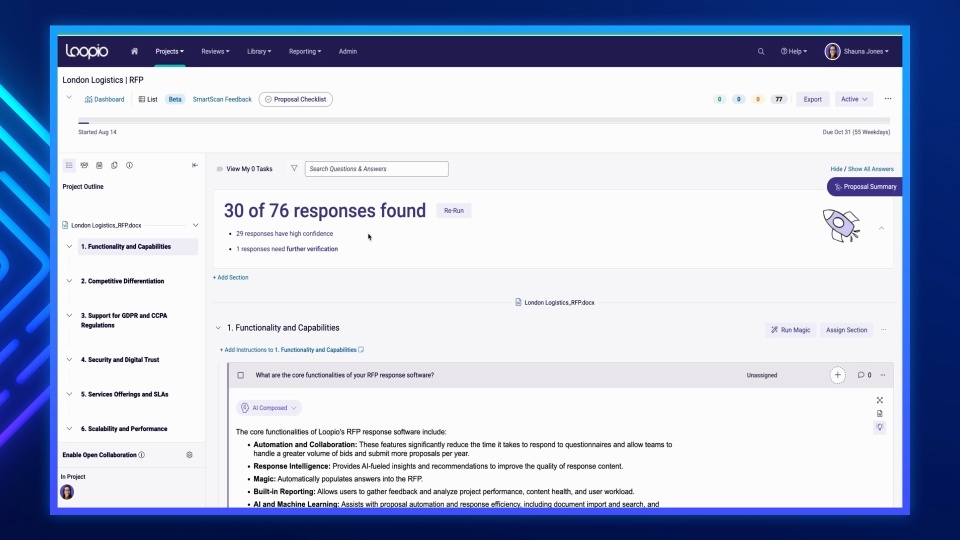Click Show All Answers link
The image size is (960, 540).
tap(871, 169)
